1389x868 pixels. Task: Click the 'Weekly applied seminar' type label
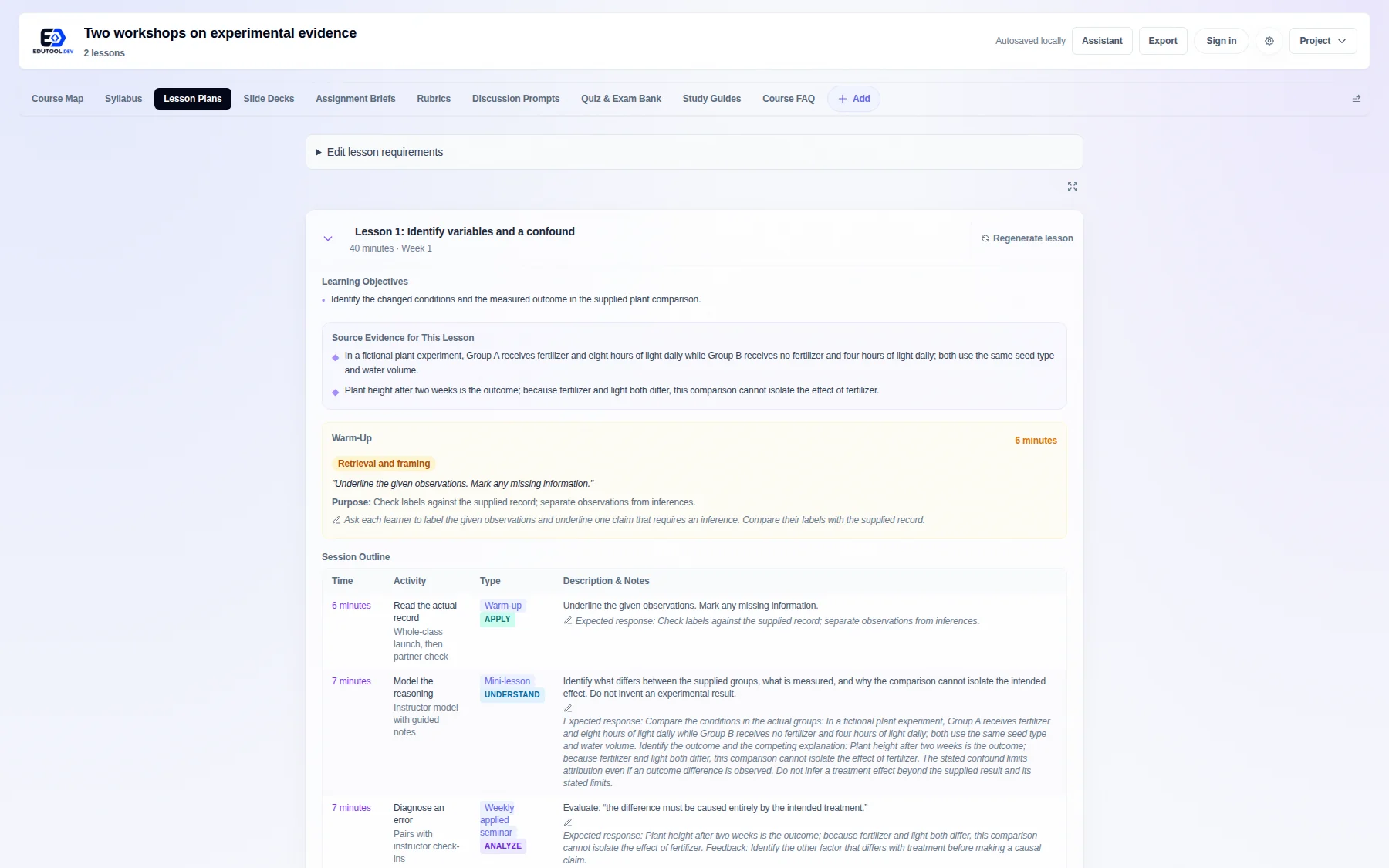(x=498, y=820)
